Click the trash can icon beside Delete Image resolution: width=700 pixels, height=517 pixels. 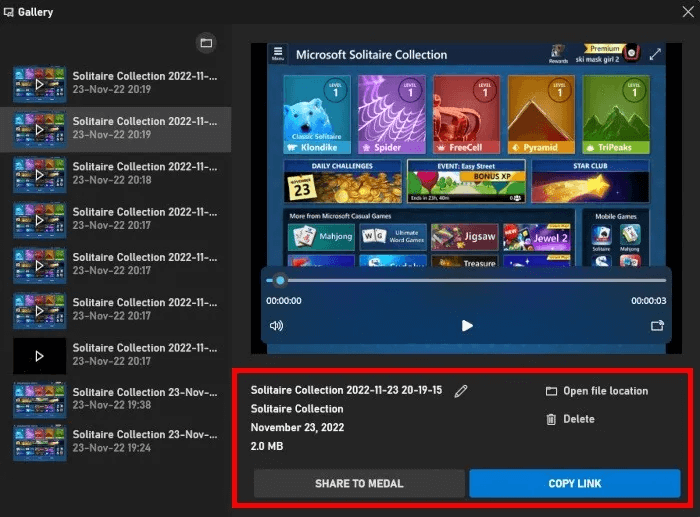coord(551,419)
